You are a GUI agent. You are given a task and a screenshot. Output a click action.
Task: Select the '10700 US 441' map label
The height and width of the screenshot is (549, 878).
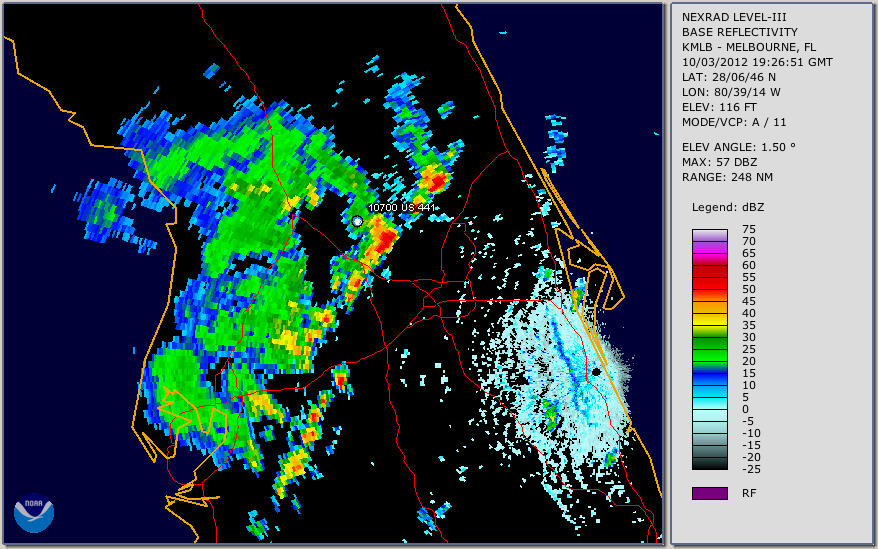point(401,207)
